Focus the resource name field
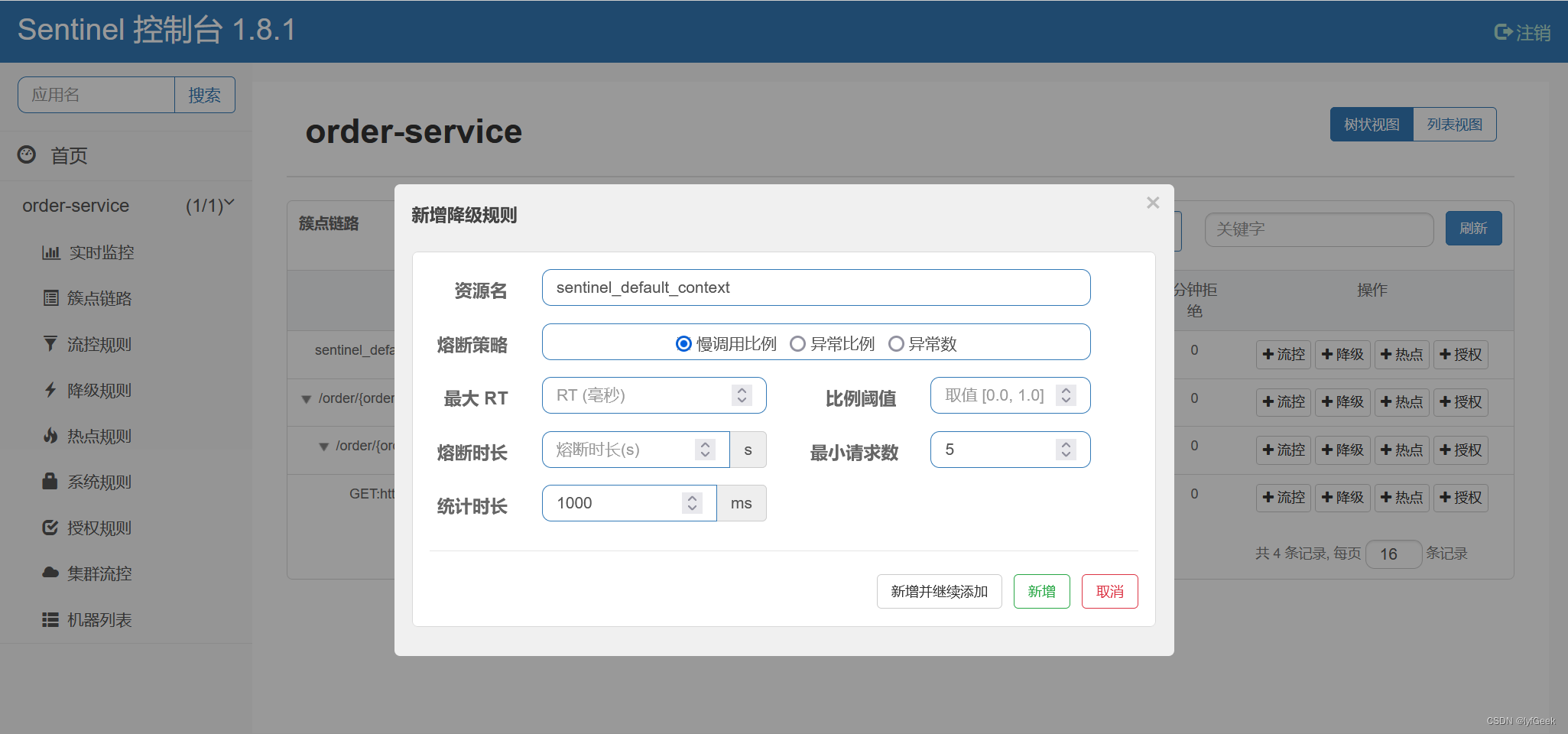Image resolution: width=1568 pixels, height=734 pixels. coord(816,287)
